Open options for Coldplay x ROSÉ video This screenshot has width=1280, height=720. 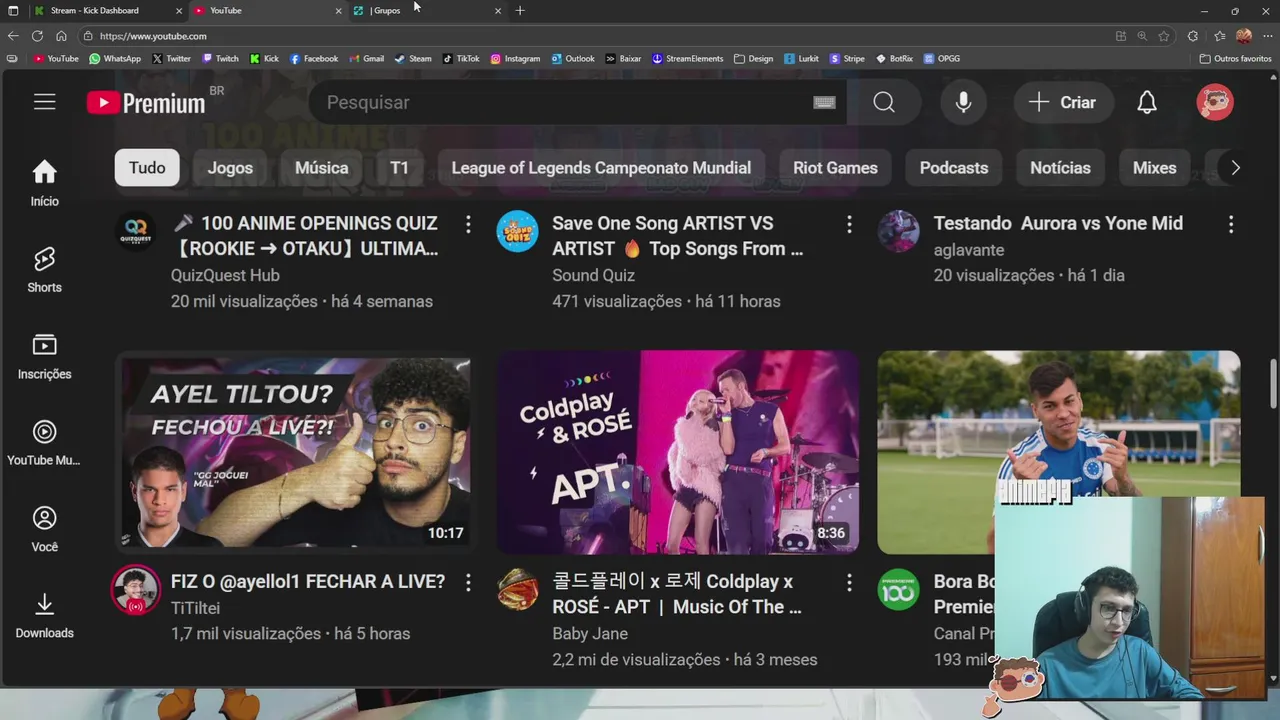coord(849,582)
